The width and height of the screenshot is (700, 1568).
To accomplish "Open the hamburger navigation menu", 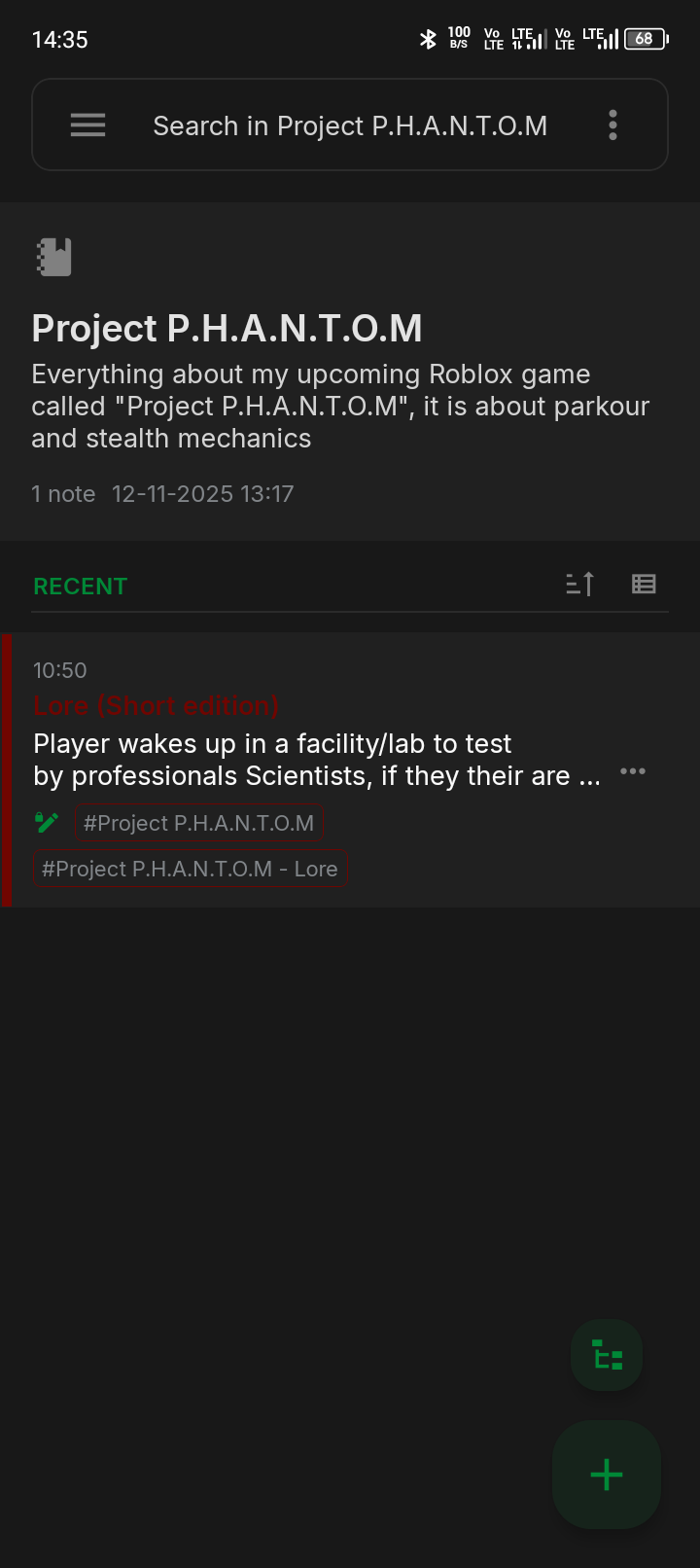I will [87, 125].
